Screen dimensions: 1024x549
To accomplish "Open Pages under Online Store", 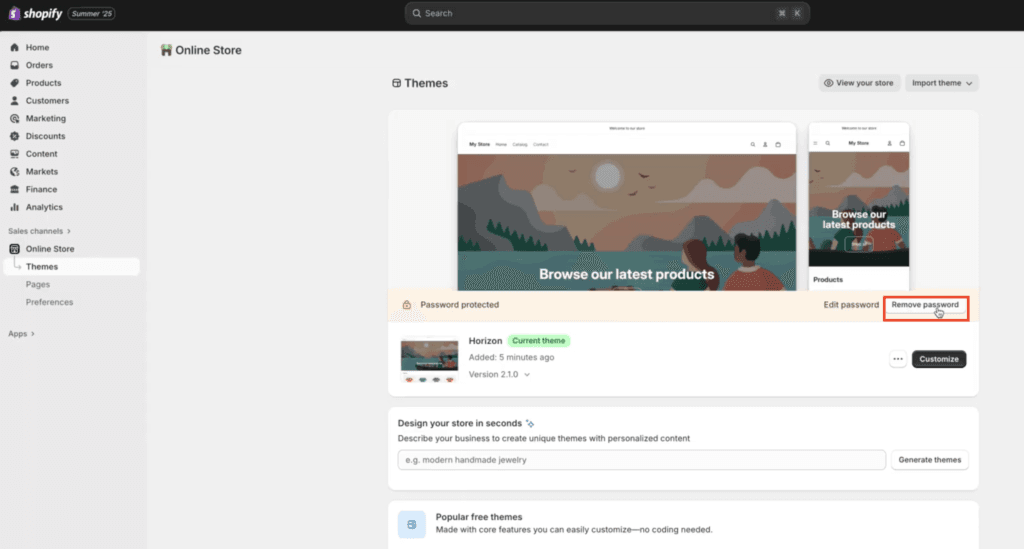I will pyautogui.click(x=38, y=284).
